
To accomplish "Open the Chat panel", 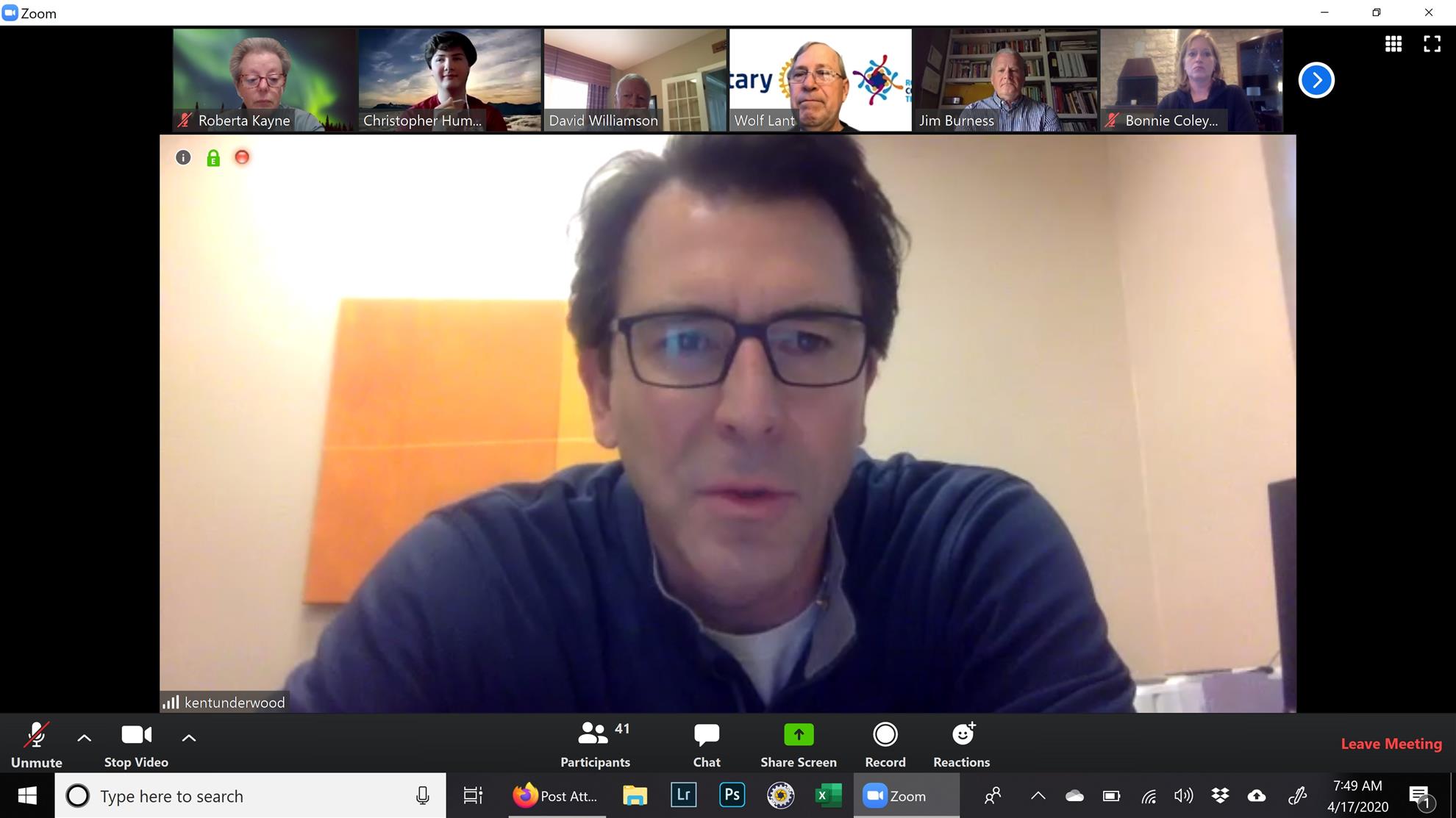I will (706, 744).
